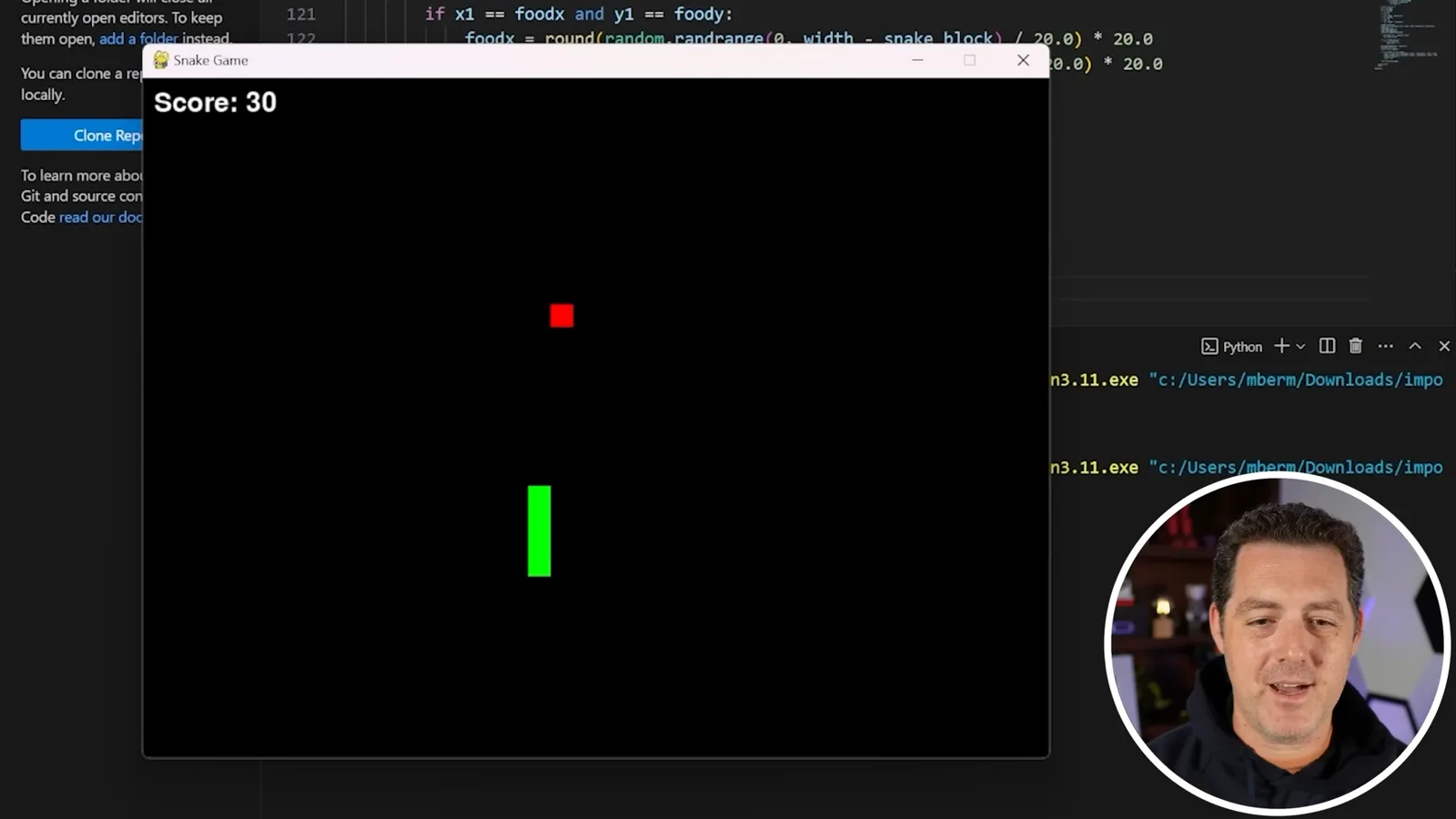Viewport: 1456px width, 819px height.
Task: Click the Clone Repository button
Action: click(x=82, y=135)
